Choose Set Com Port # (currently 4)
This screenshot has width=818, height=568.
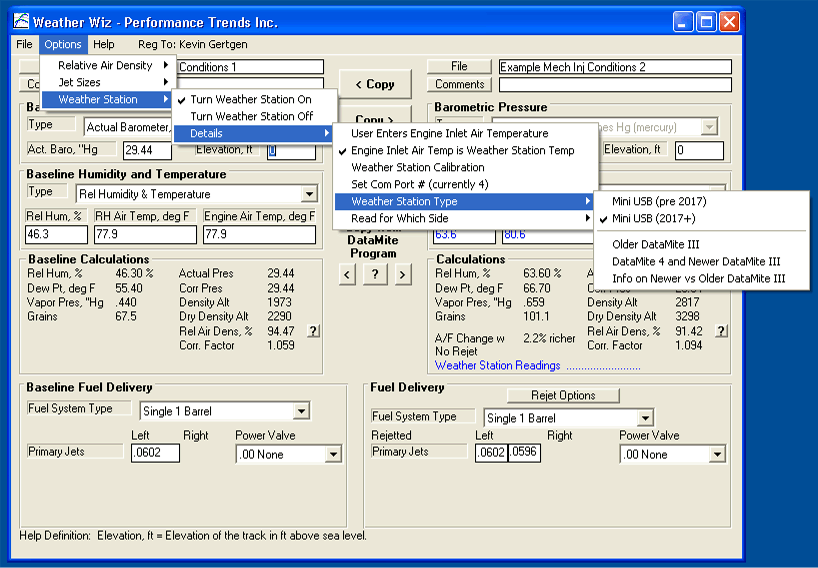465,185
